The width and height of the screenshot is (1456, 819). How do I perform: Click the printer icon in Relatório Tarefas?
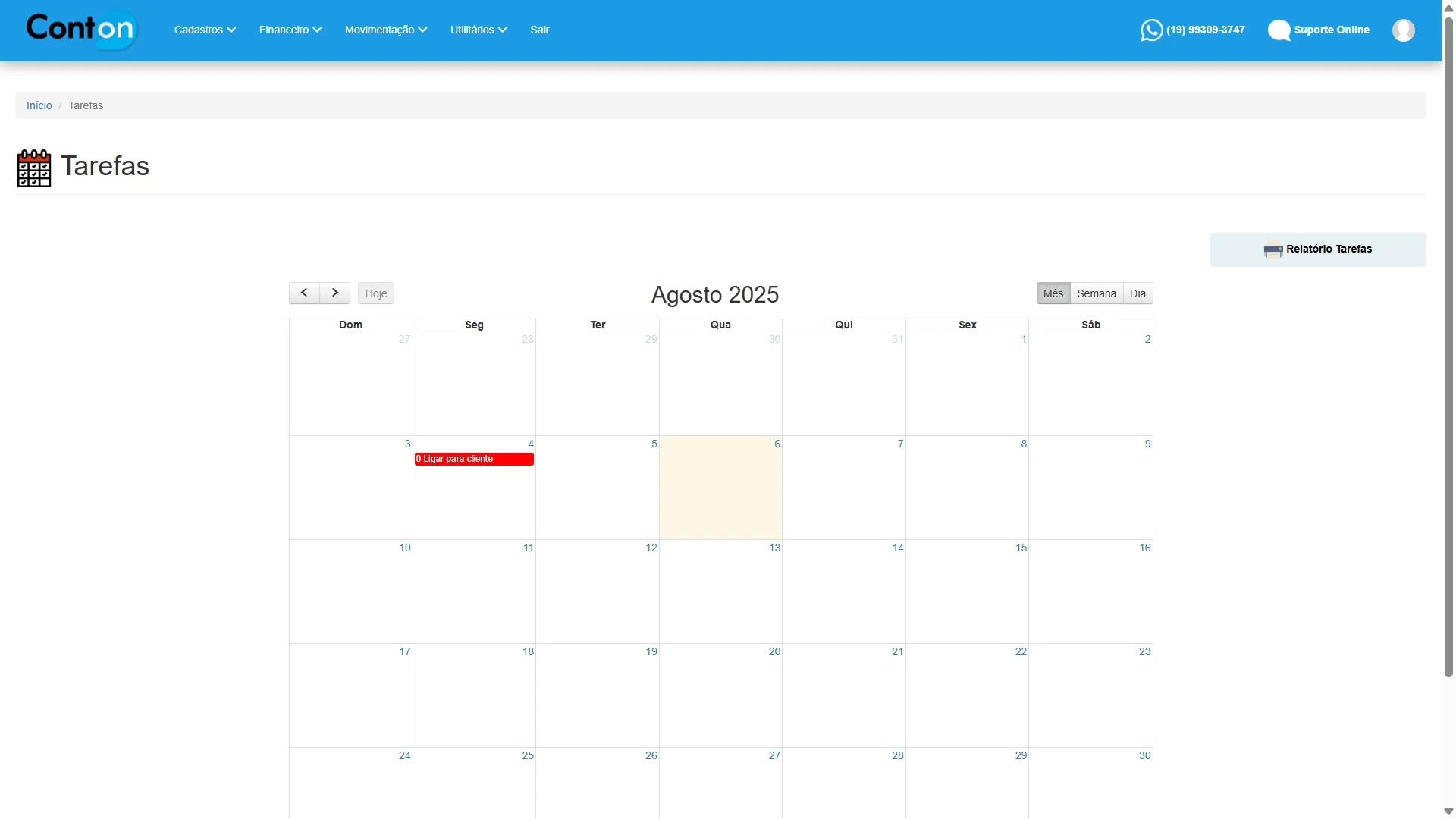point(1272,250)
